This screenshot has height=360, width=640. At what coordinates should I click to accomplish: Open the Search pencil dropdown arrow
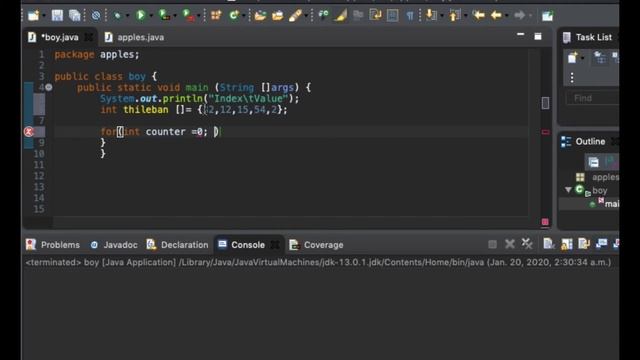tap(306, 16)
